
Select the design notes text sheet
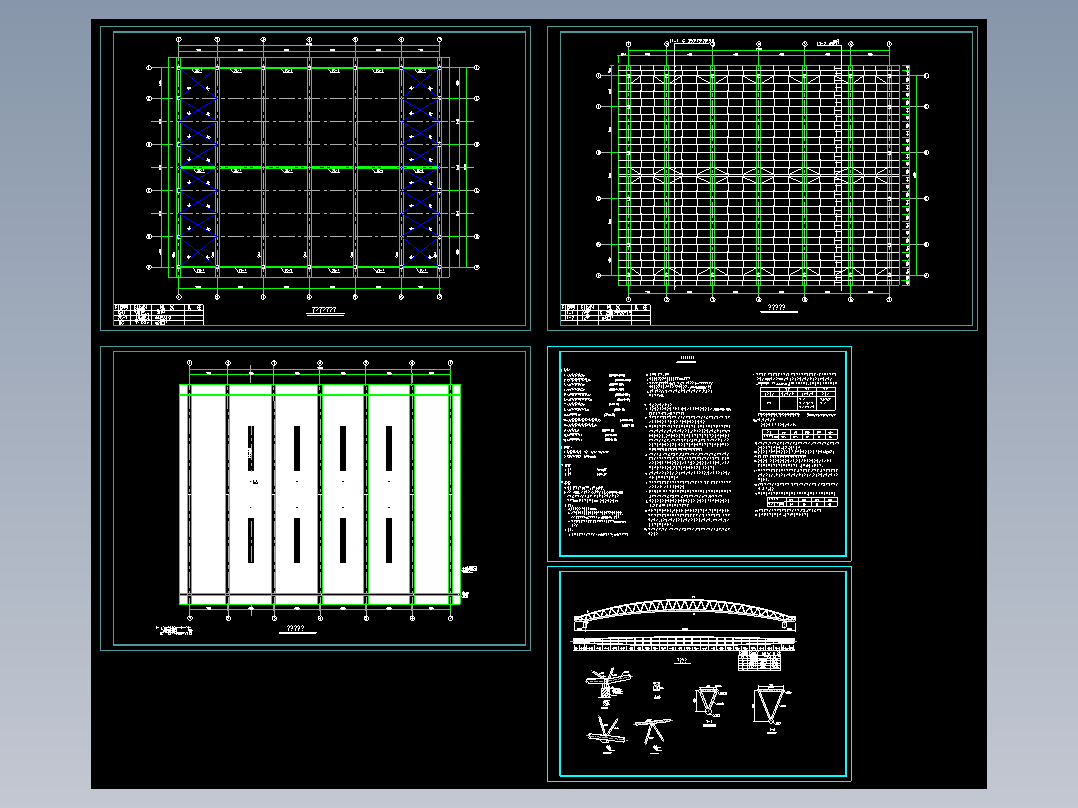point(699,454)
